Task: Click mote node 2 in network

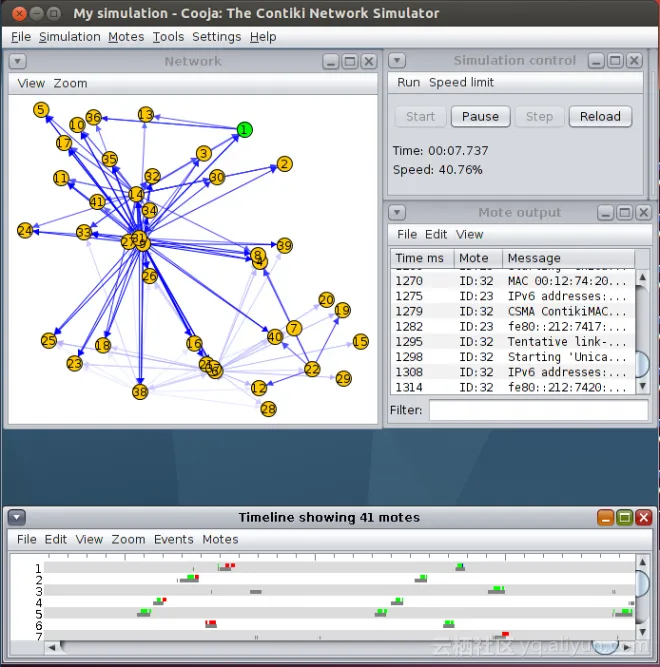Action: tap(285, 164)
